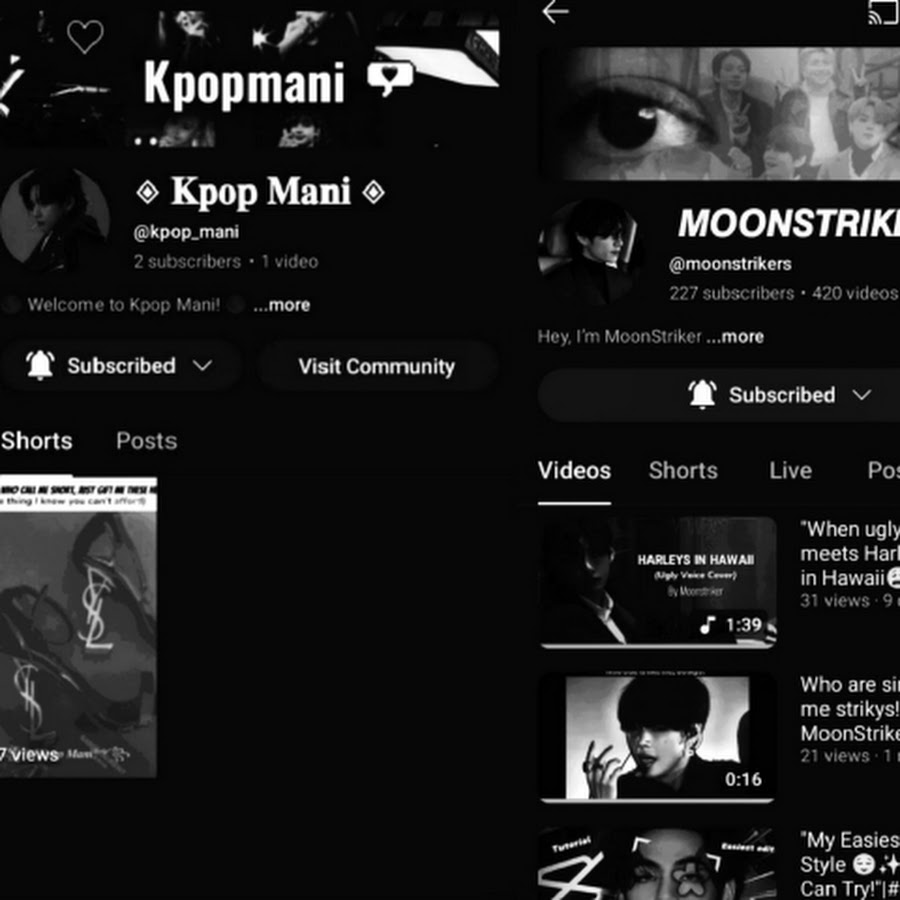Click the Kpop Mani profile avatar
900x900 pixels.
[55, 221]
